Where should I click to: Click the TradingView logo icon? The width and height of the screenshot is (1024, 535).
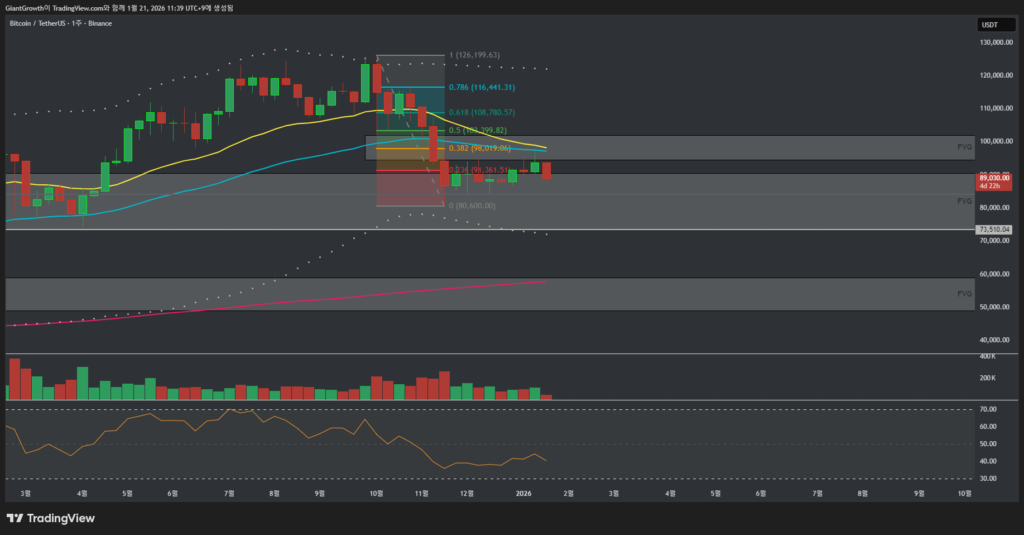click(16, 517)
